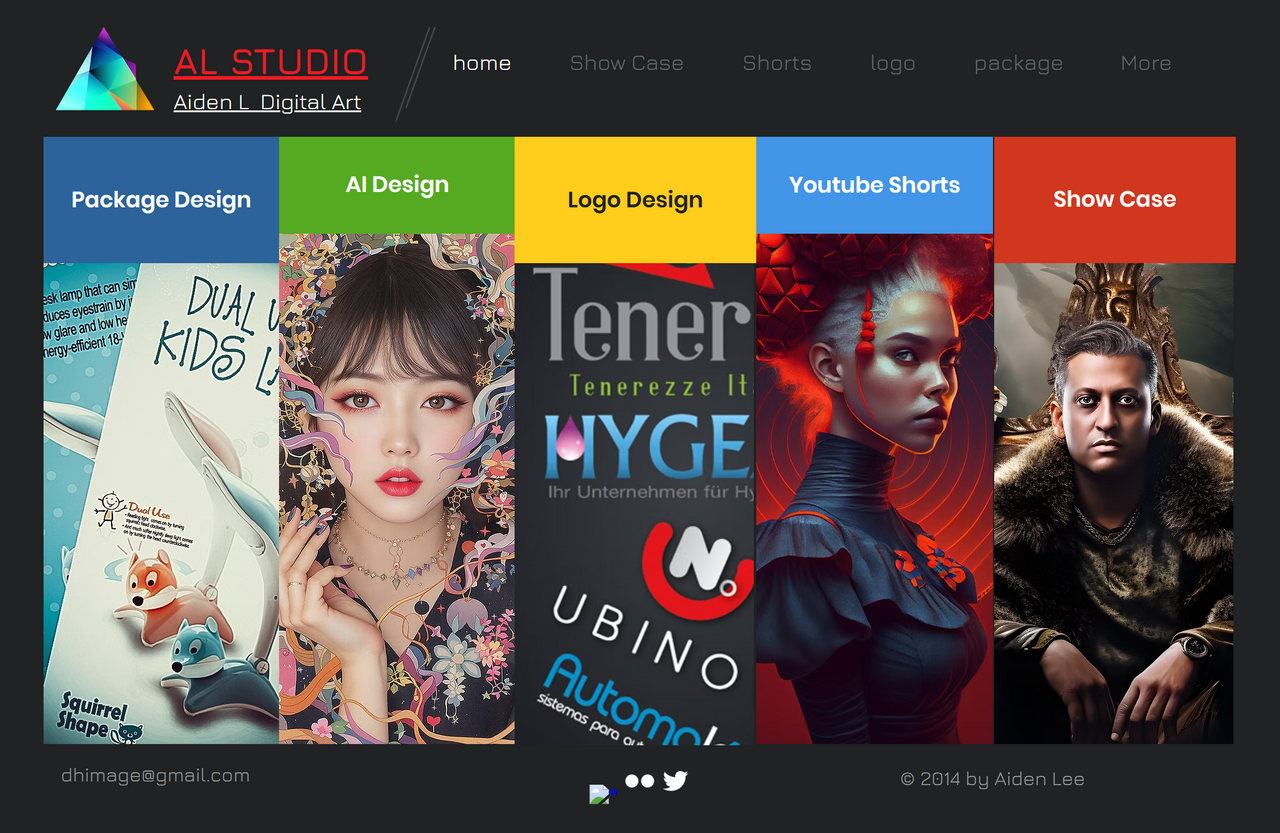Click Aiden L Digital Art subtitle link

point(267,102)
